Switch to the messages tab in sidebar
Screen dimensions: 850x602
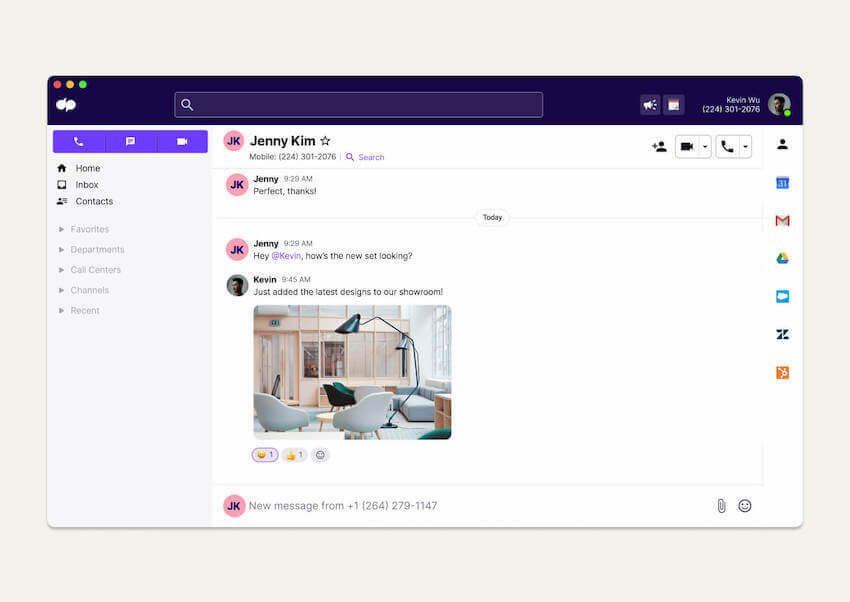coord(130,141)
